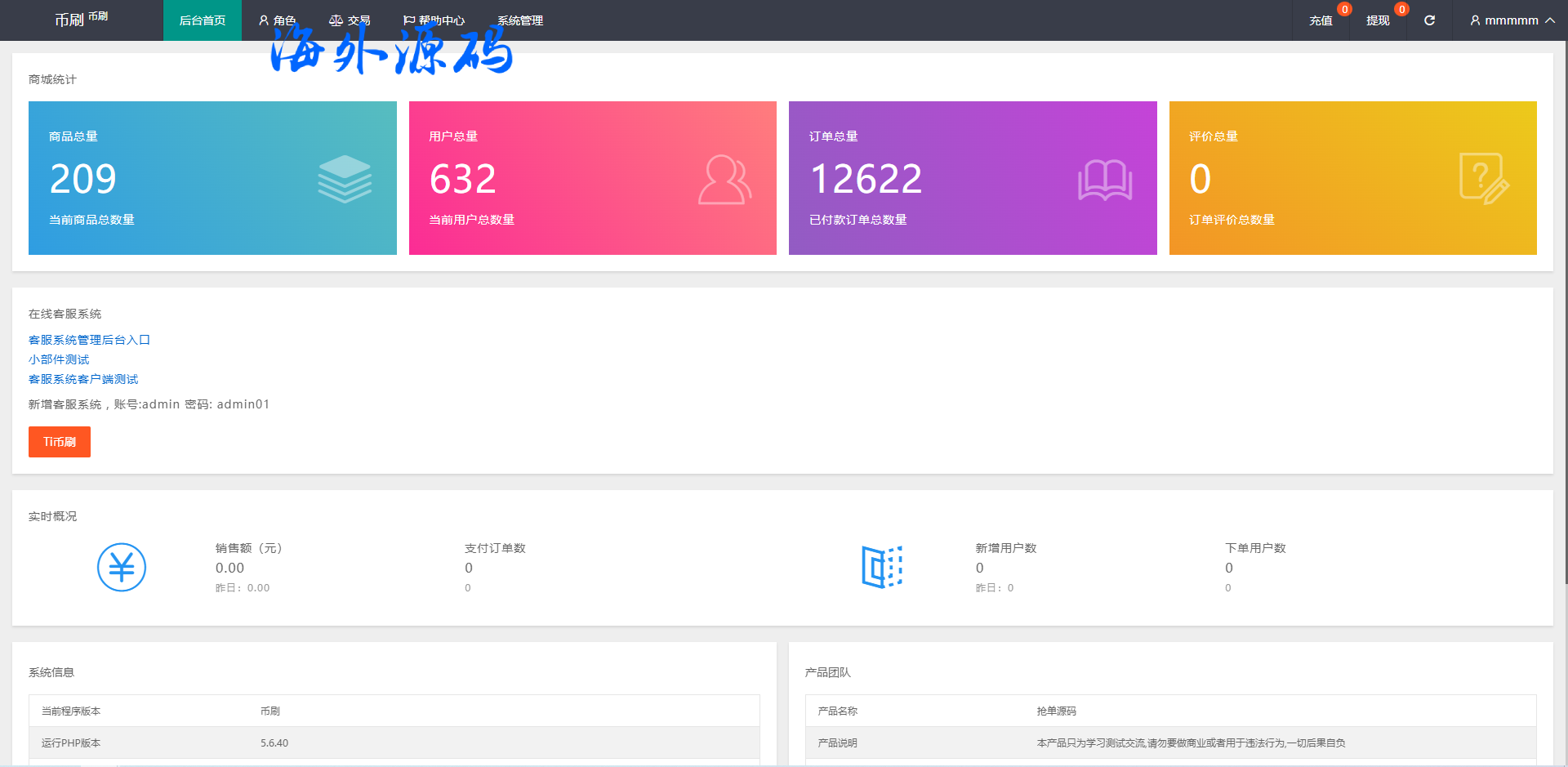Open the 系统管理 menu
Image resolution: width=1568 pixels, height=767 pixels.
coord(520,20)
